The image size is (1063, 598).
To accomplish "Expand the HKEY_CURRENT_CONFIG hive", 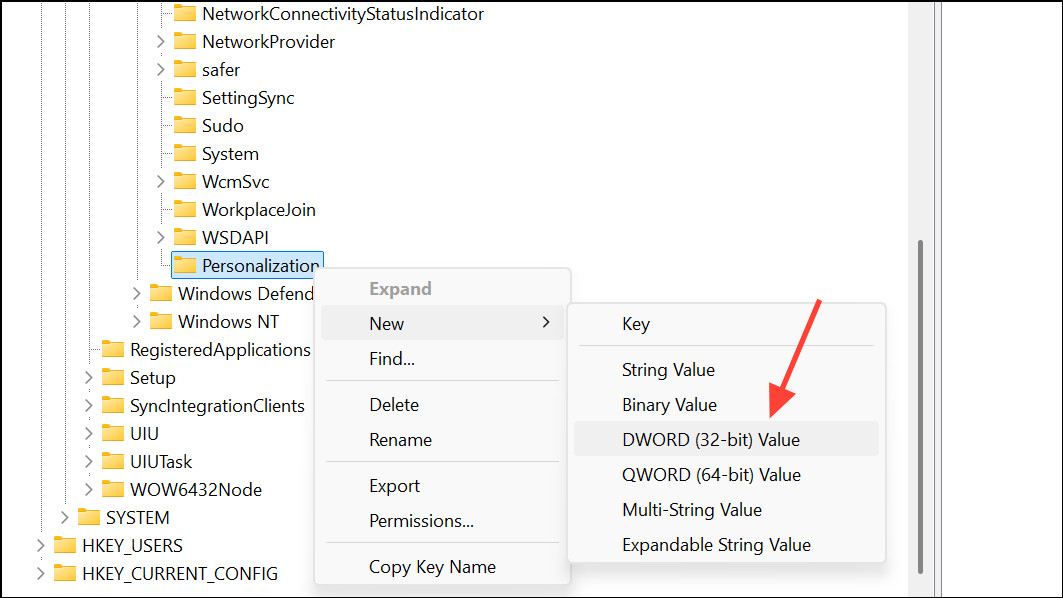I will (41, 574).
